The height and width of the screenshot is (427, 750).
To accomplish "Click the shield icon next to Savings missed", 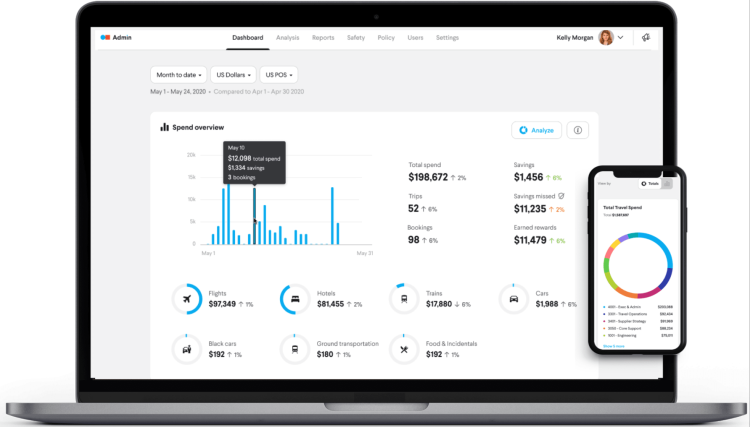I will 562,196.
